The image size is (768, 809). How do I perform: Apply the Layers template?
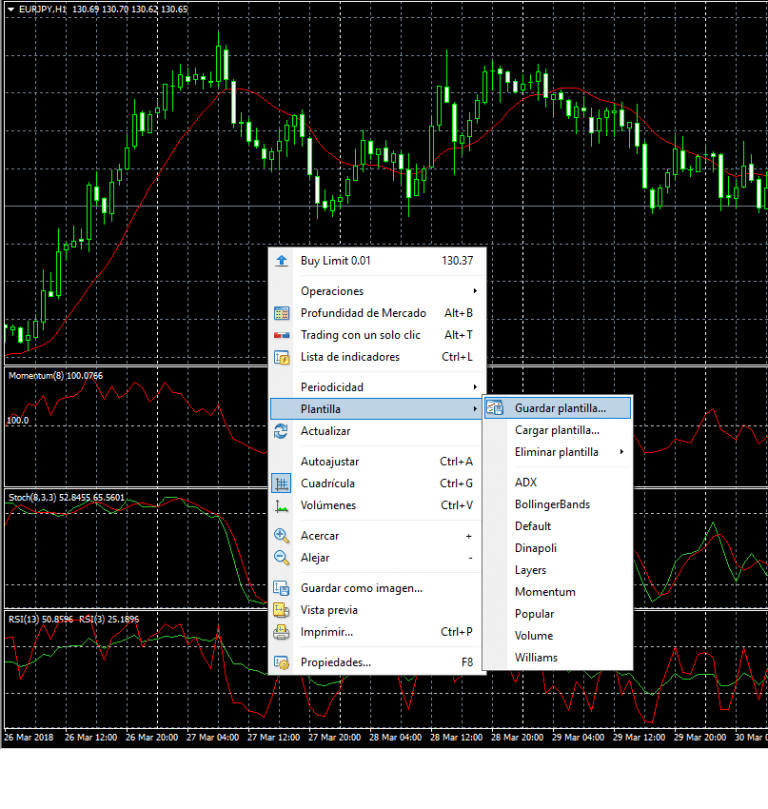click(558, 570)
